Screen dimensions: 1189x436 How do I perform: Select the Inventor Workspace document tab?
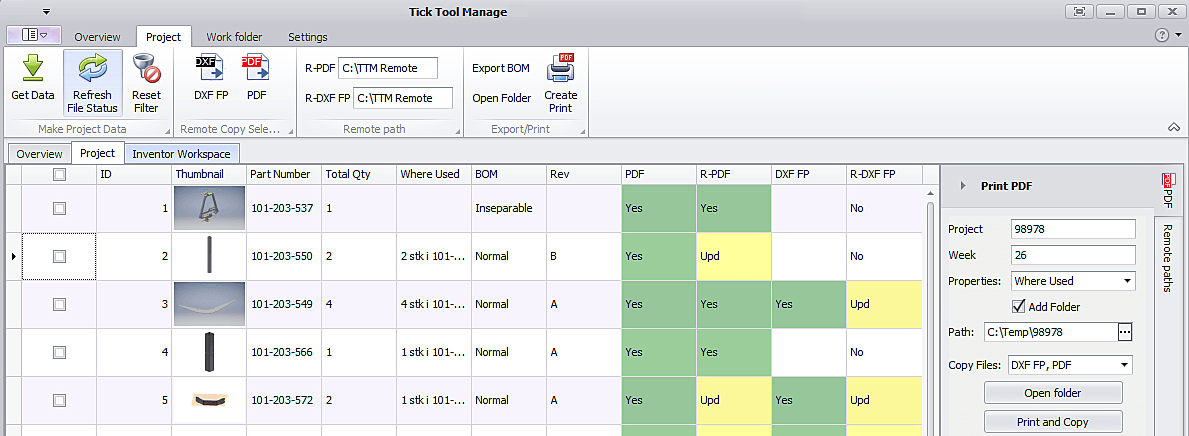(181, 154)
